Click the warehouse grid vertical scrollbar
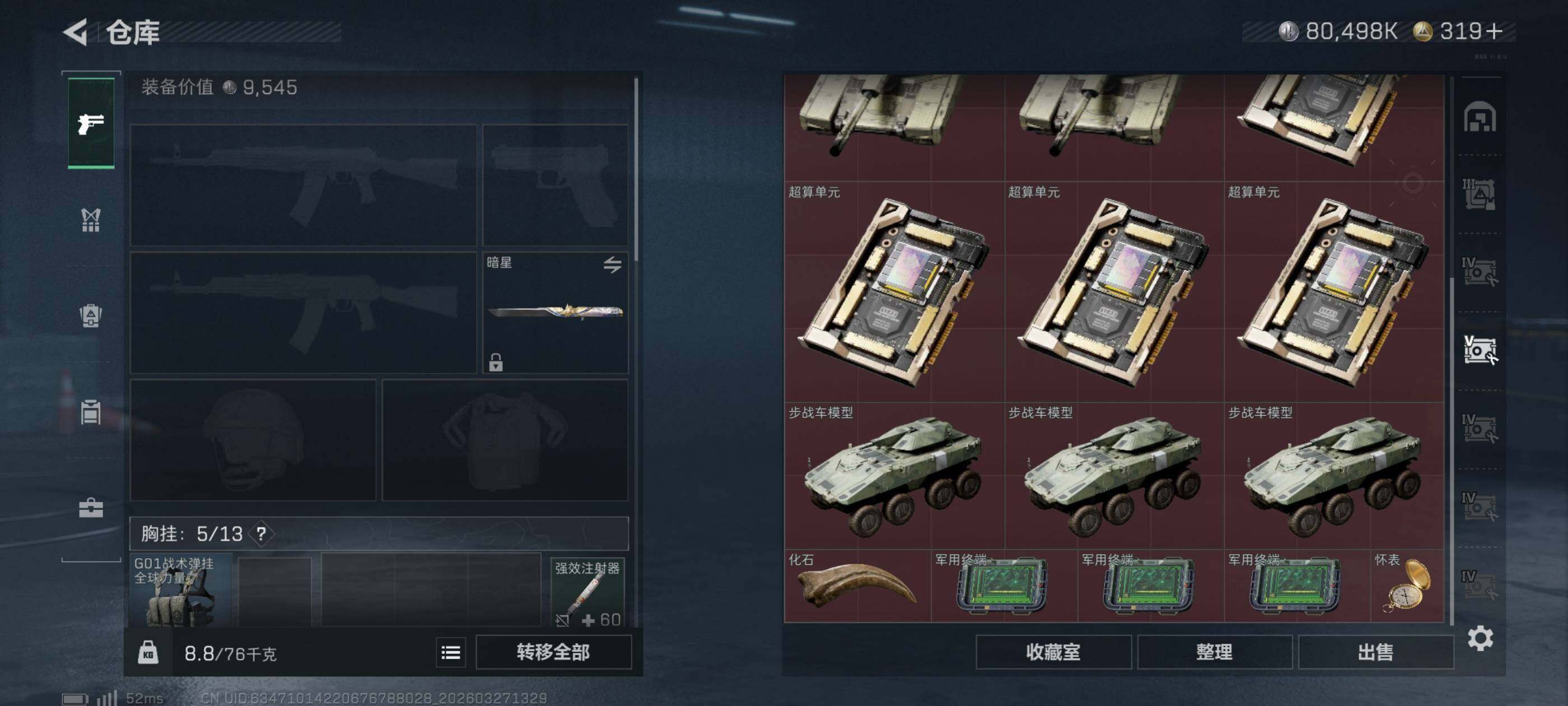Image resolution: width=1568 pixels, height=706 pixels. (1452, 450)
